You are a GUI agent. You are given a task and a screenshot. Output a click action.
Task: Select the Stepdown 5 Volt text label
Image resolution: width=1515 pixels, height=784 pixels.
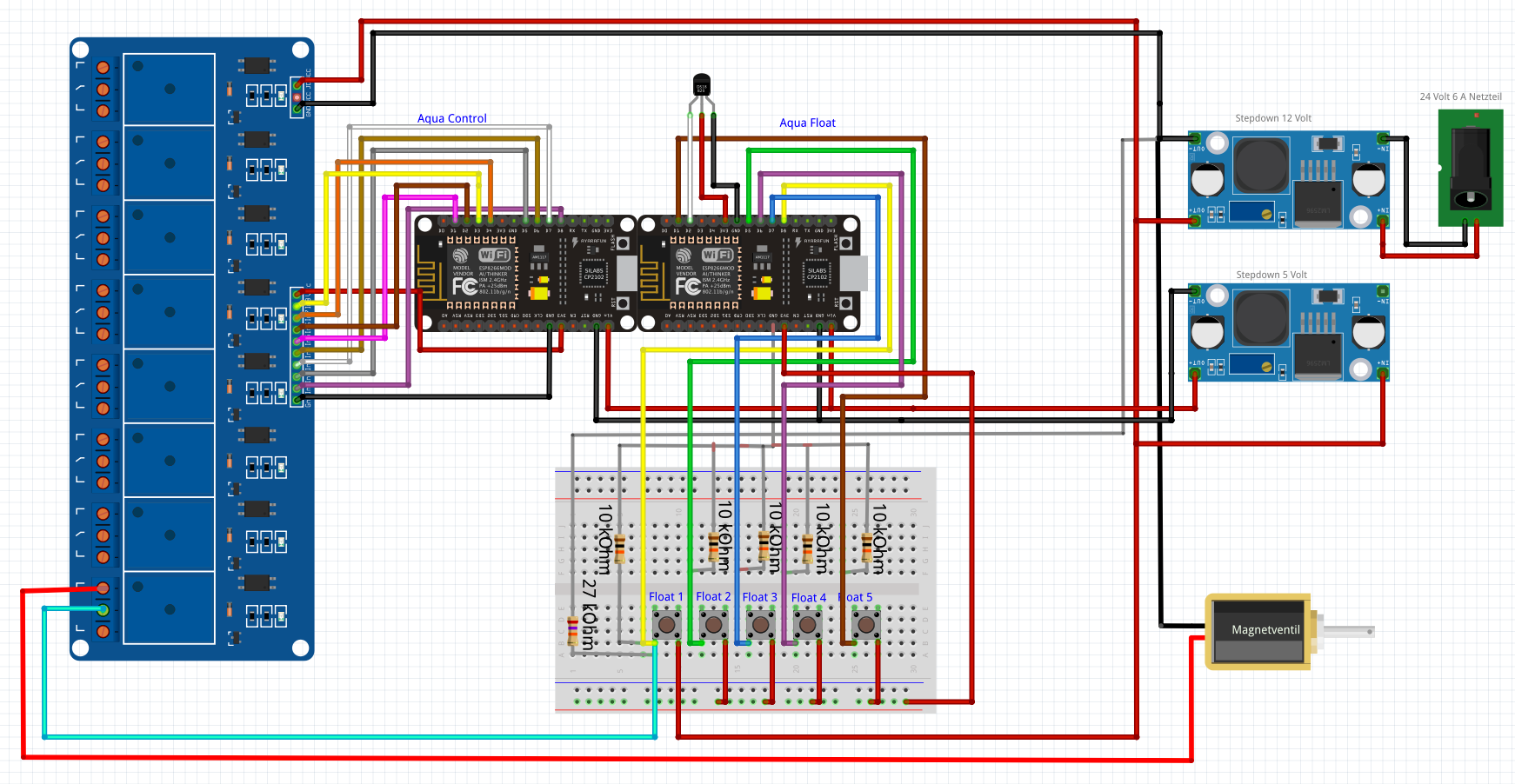click(1271, 275)
